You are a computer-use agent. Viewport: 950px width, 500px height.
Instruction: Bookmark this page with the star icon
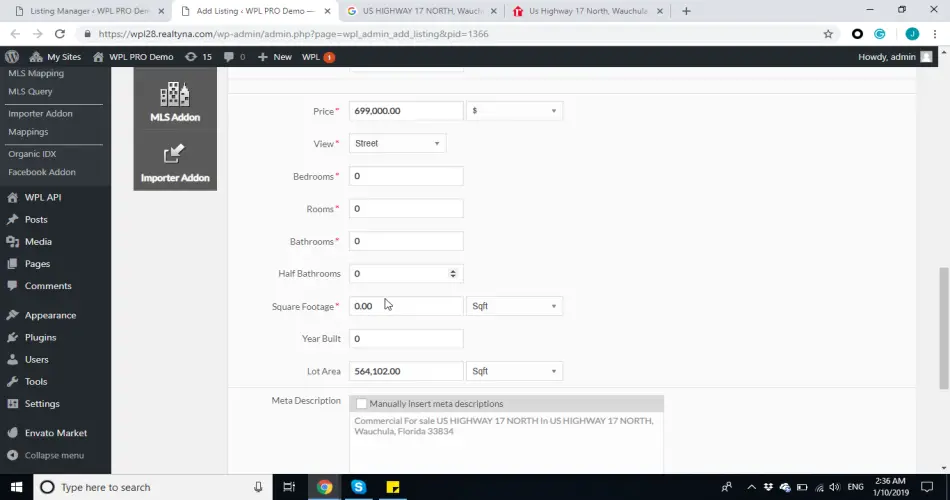(828, 34)
